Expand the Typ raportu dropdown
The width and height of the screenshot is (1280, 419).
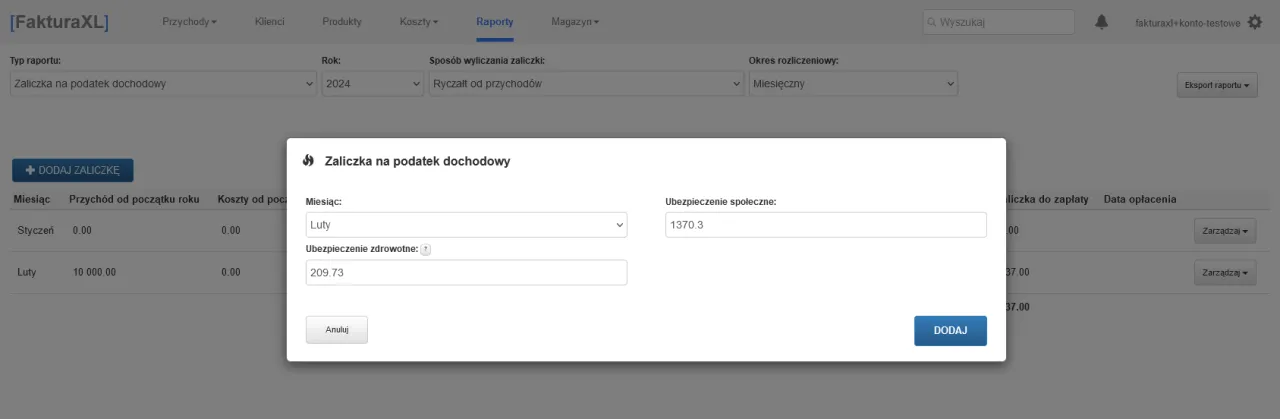pyautogui.click(x=163, y=84)
